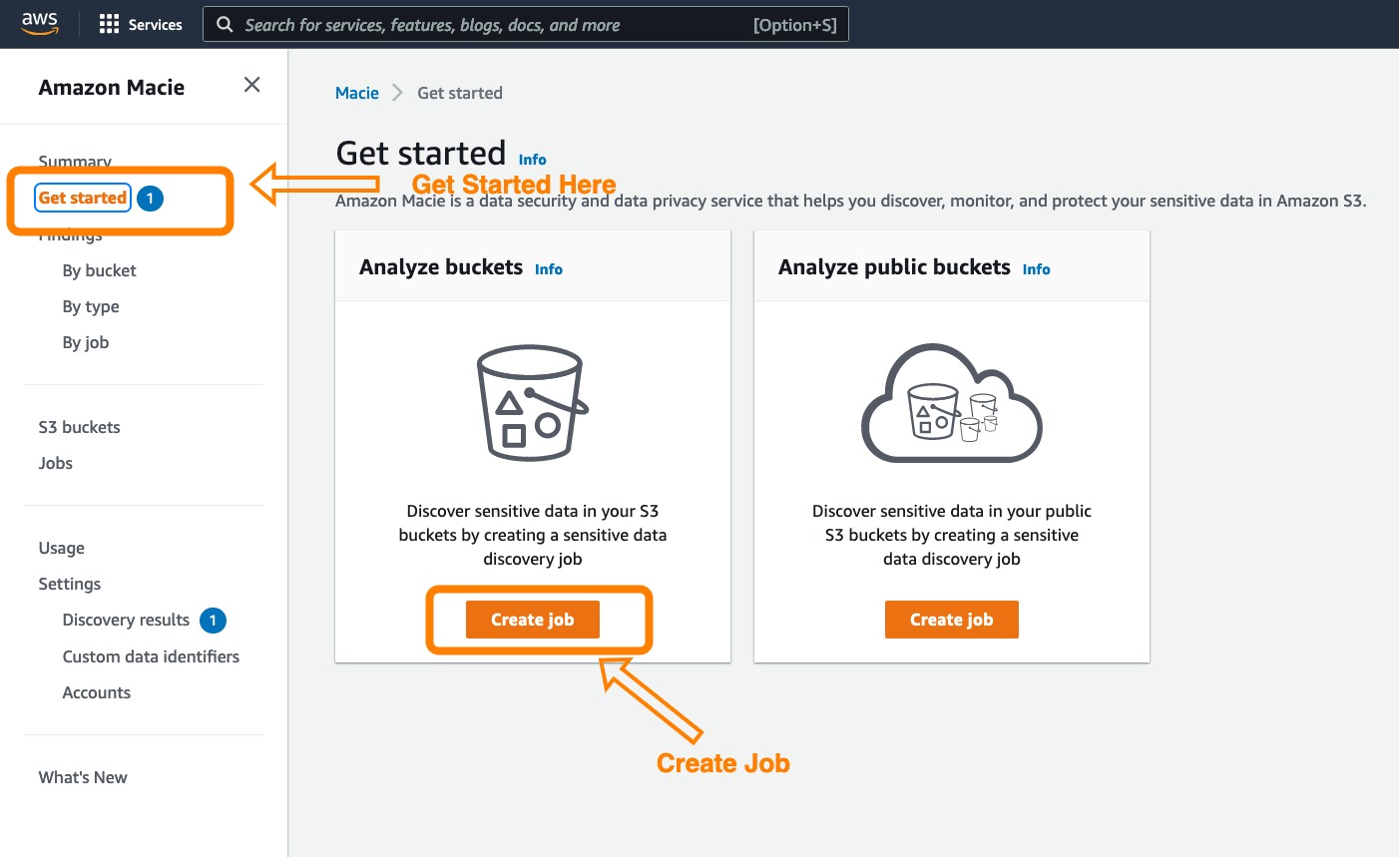Click the search magnifier icon

(225, 24)
